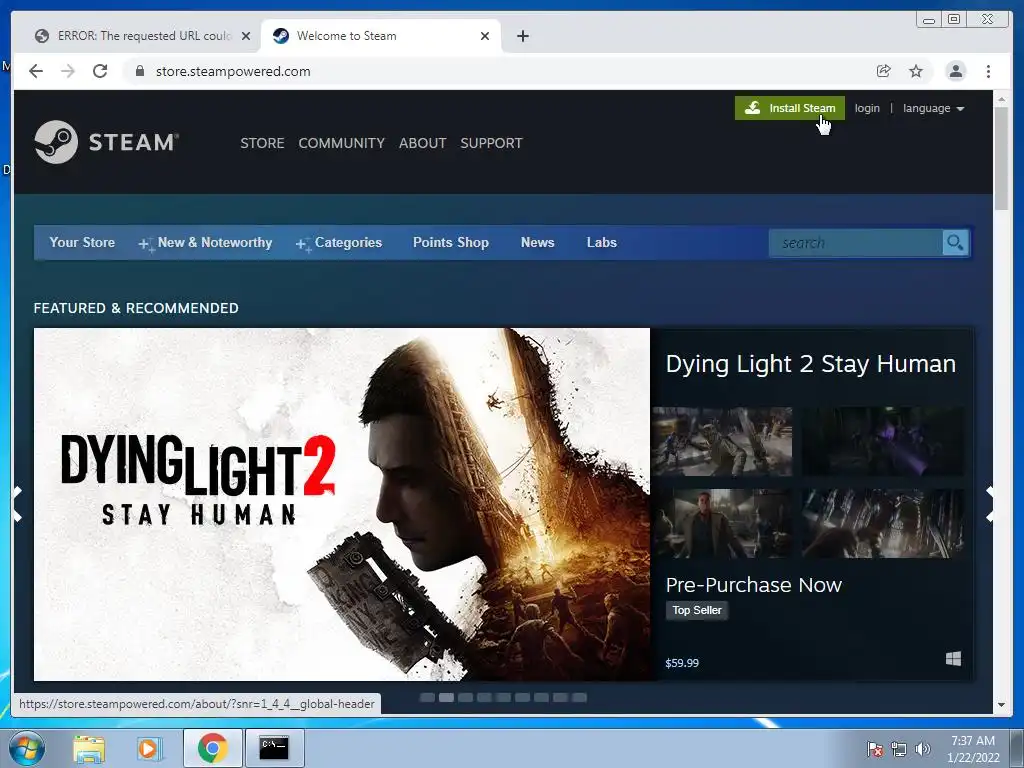Open Windows Explorer from the taskbar
The image size is (1024, 768).
tap(89, 748)
